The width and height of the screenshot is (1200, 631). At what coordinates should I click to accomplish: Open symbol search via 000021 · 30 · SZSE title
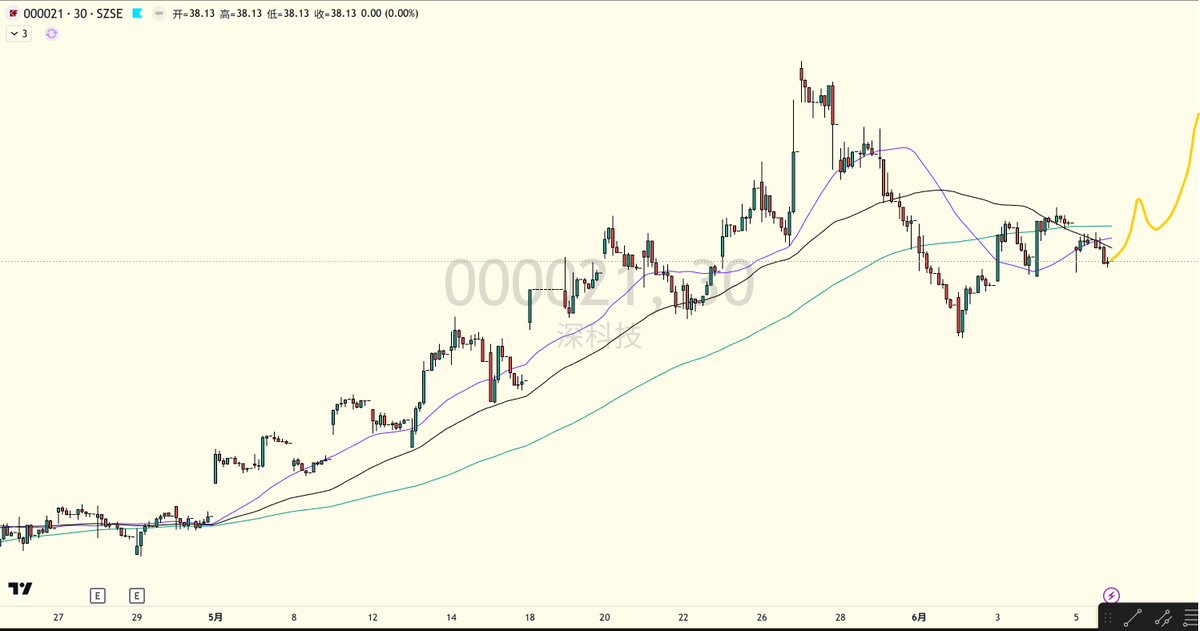(73, 14)
